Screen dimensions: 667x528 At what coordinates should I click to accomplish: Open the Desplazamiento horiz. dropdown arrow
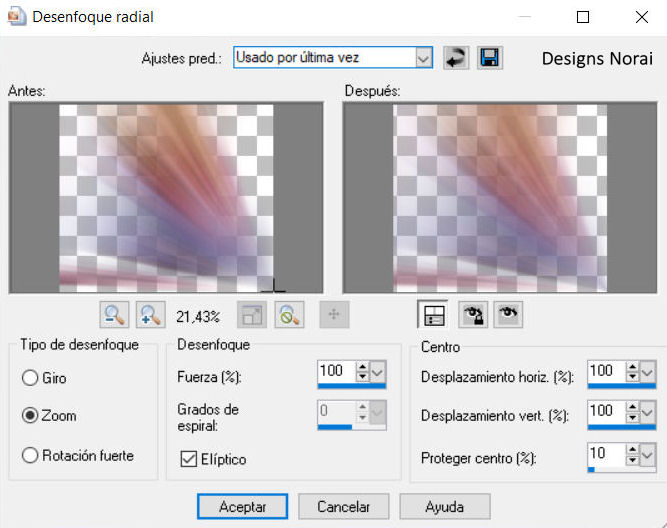(647, 373)
